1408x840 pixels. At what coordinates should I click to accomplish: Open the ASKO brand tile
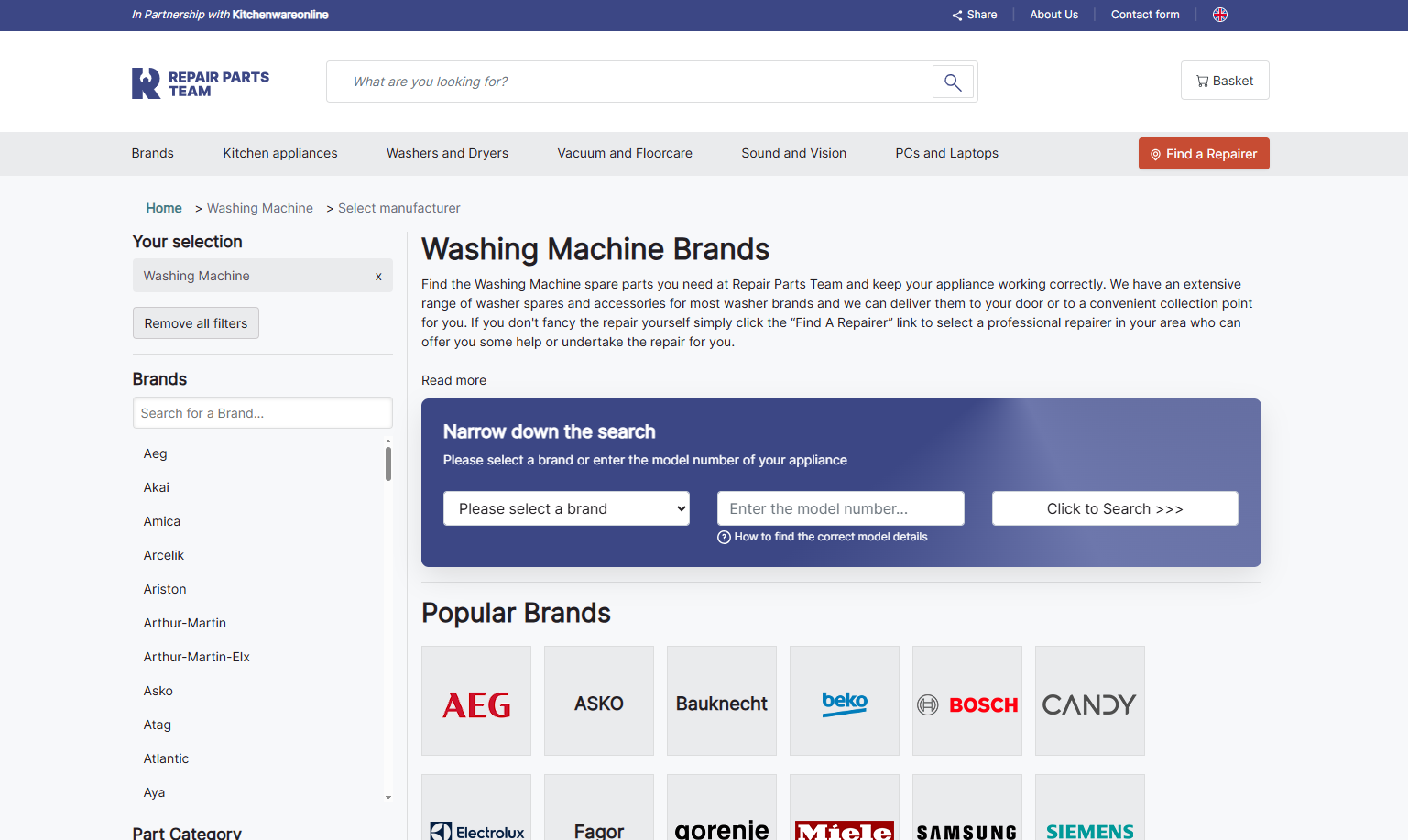599,701
